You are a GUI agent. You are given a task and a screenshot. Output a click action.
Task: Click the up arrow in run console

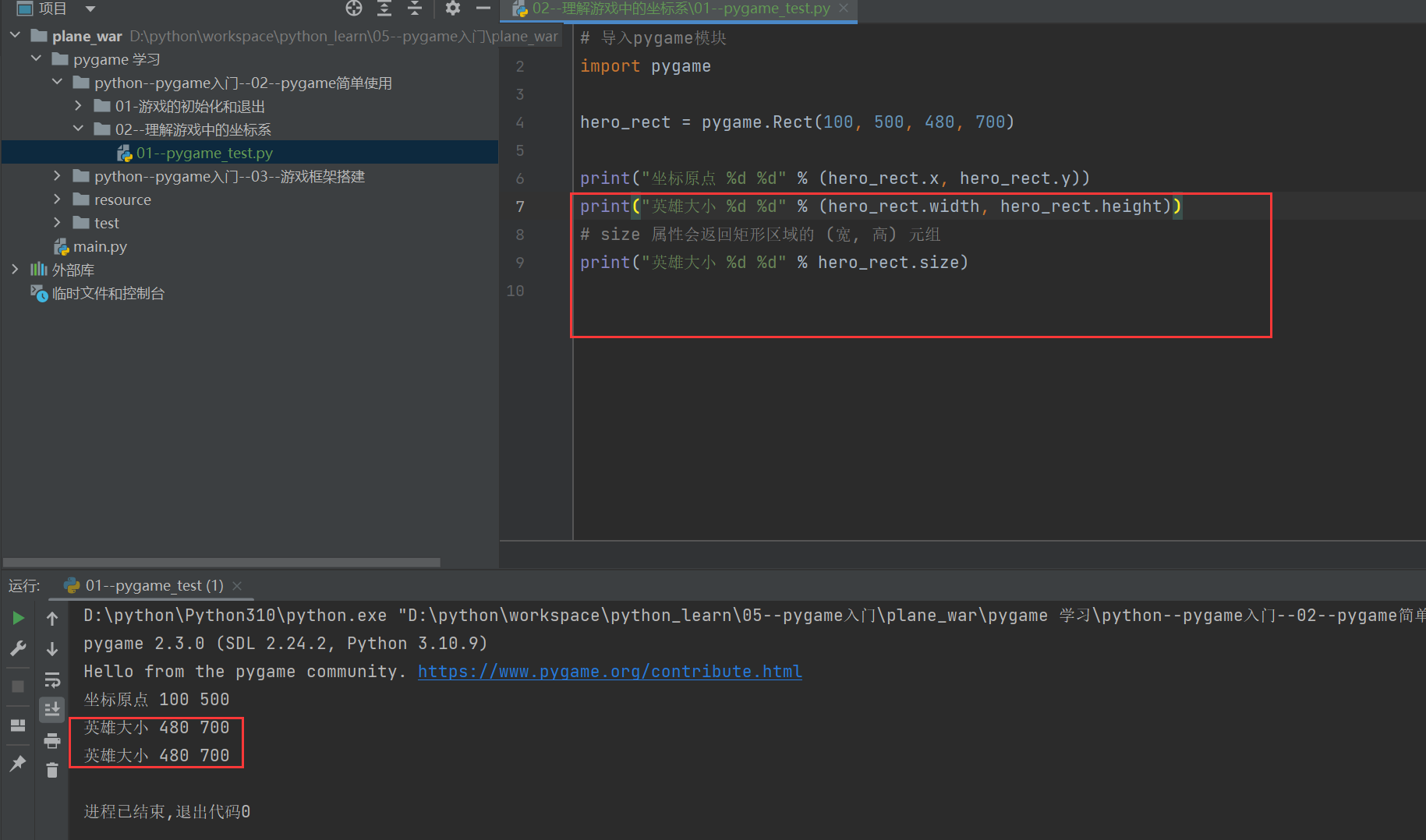click(x=52, y=619)
